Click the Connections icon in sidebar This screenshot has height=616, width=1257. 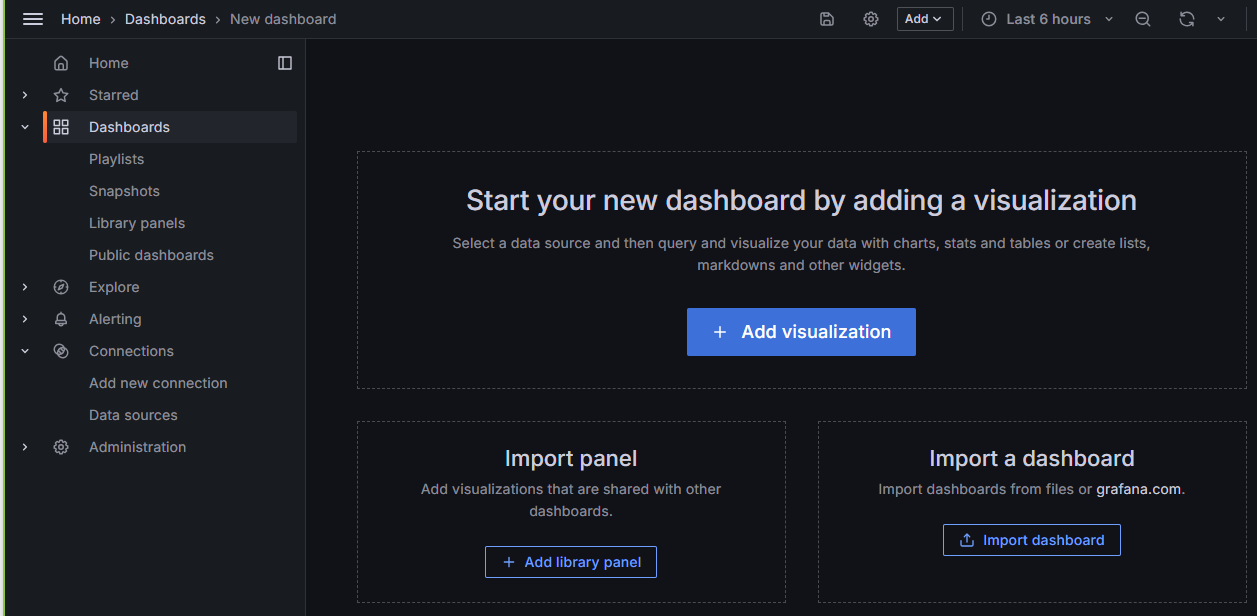pyautogui.click(x=61, y=351)
